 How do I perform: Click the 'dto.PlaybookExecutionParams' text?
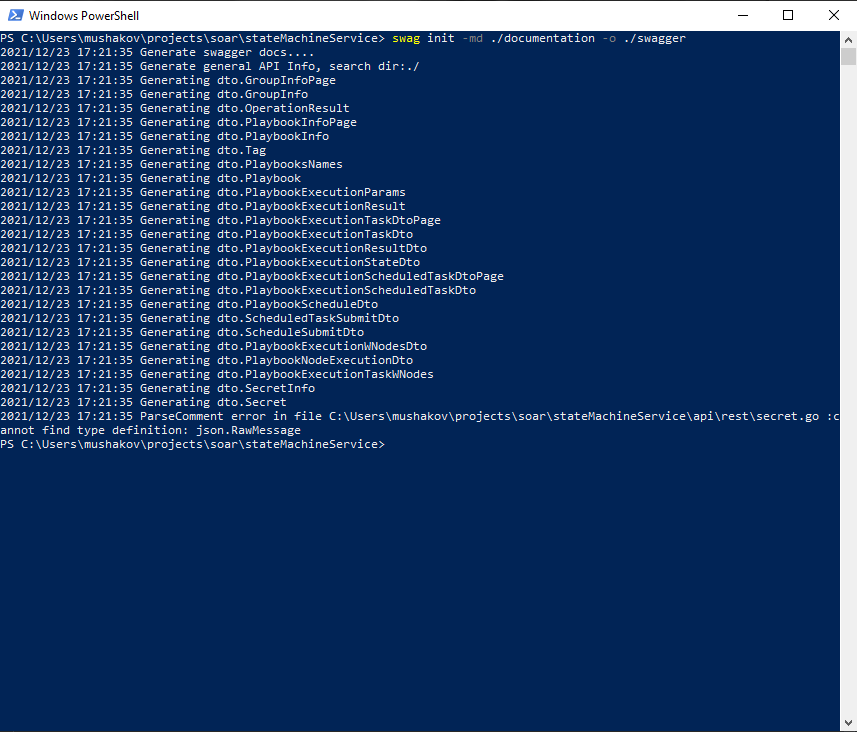311,192
